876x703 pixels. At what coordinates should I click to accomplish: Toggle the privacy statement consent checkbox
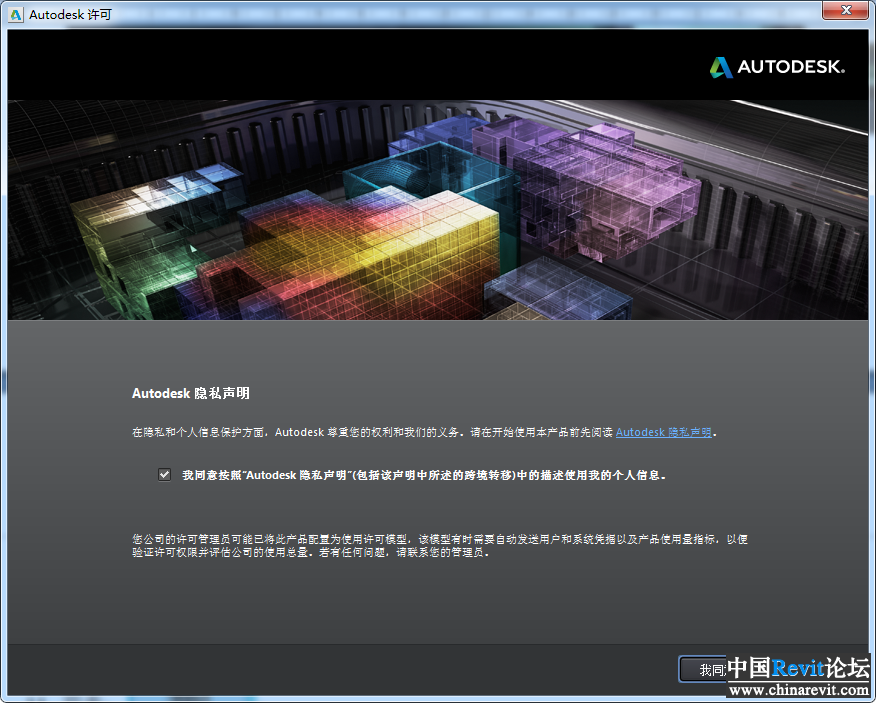click(x=165, y=475)
